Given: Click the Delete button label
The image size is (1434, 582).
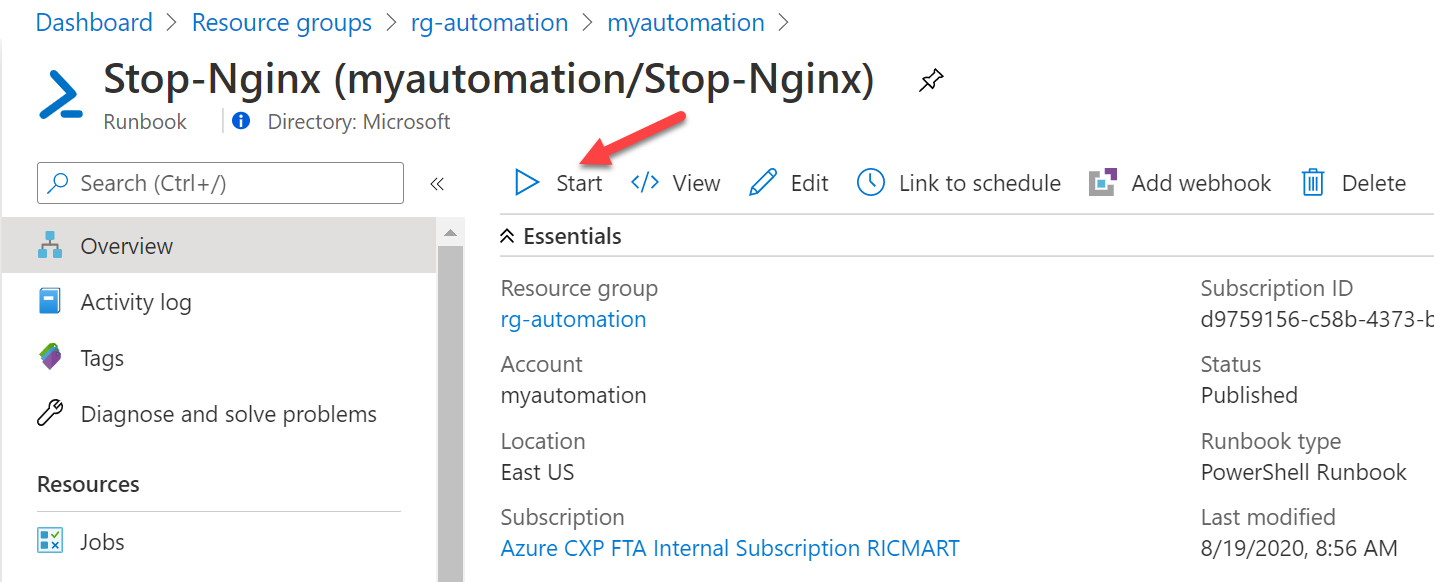Looking at the screenshot, I should [x=1374, y=184].
